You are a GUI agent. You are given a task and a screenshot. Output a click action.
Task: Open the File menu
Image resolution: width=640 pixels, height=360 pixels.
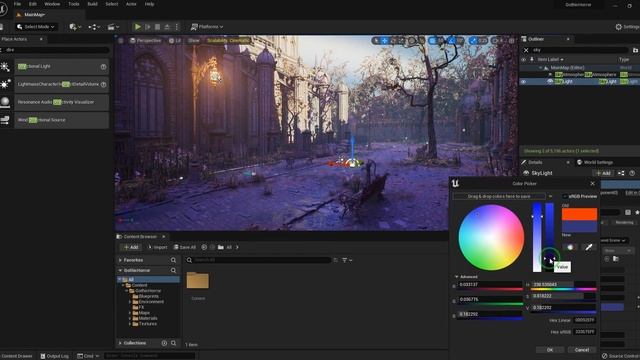coord(17,4)
